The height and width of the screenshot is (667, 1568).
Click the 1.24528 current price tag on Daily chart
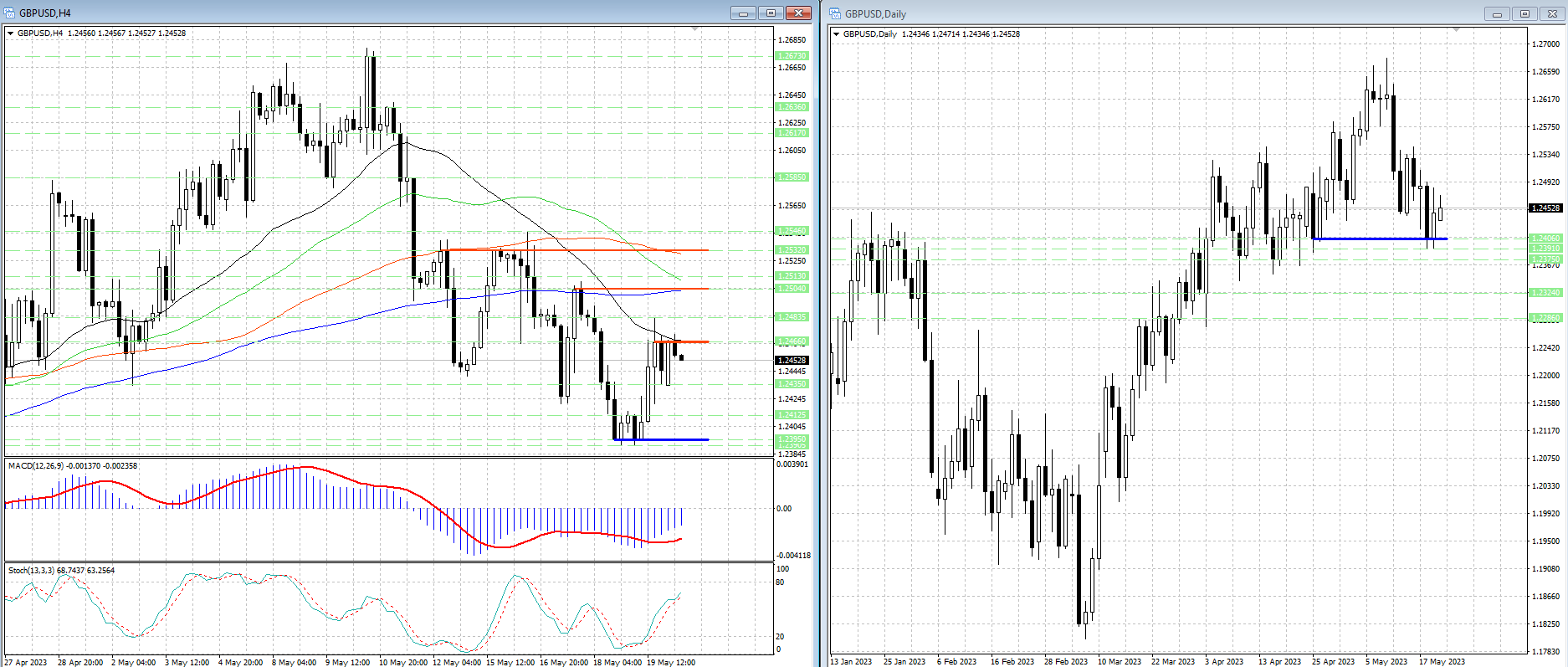1545,208
